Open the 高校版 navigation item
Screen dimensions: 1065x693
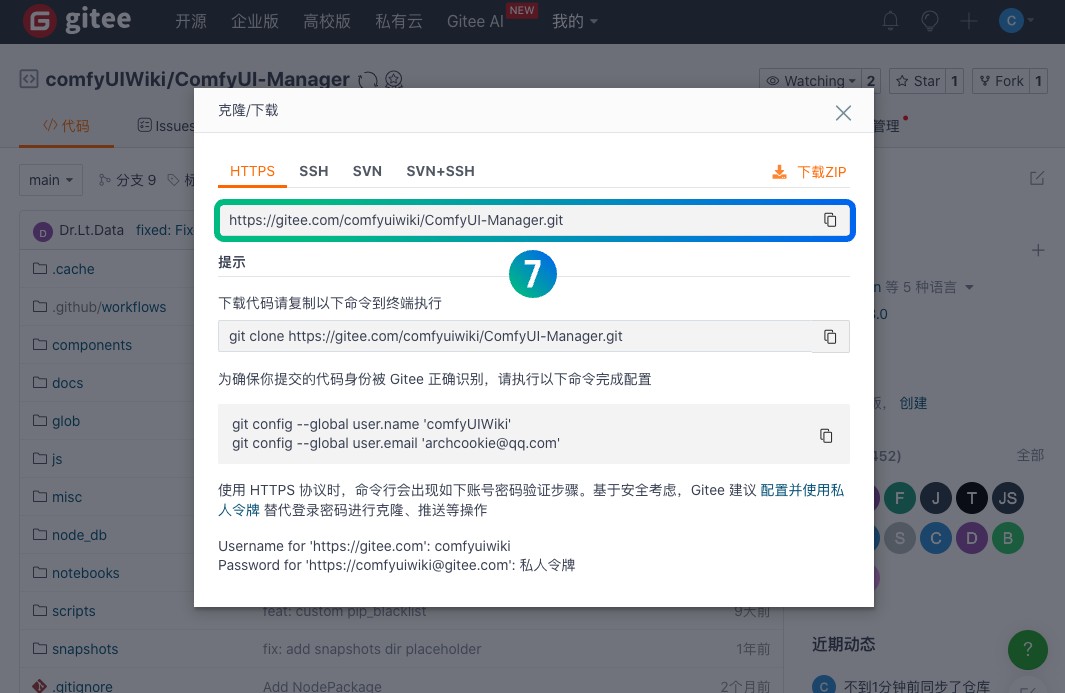[327, 21]
